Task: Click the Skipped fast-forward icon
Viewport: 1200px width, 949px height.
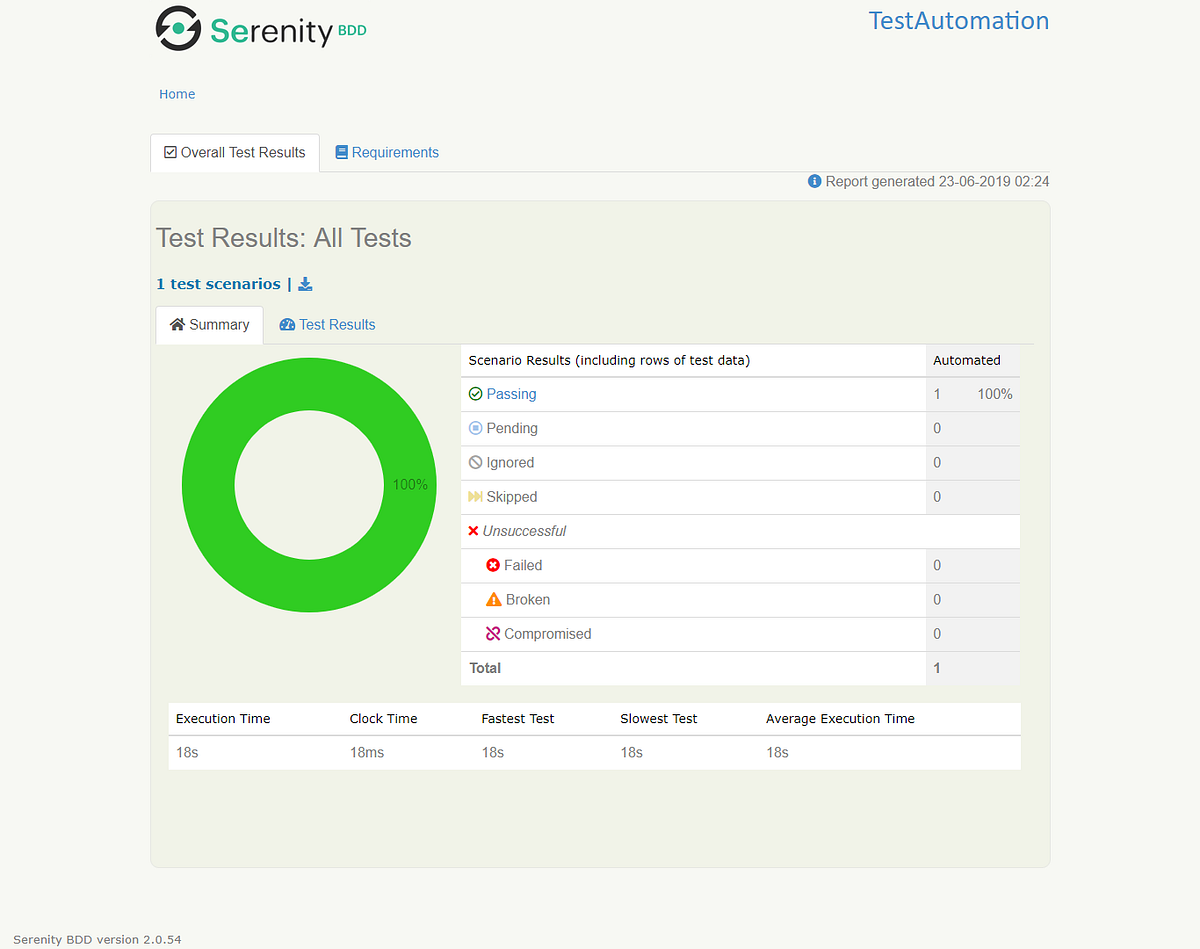Action: point(476,496)
